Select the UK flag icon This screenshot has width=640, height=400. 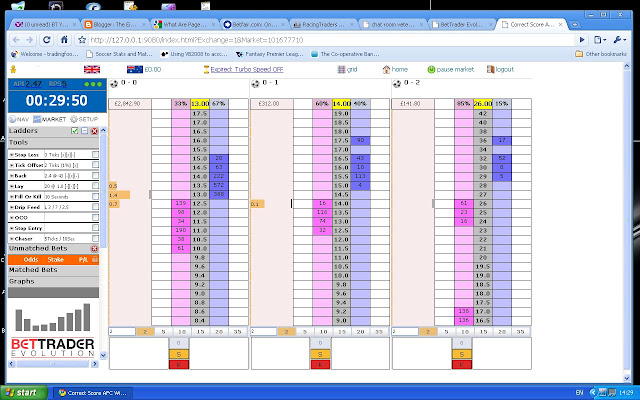tap(92, 69)
